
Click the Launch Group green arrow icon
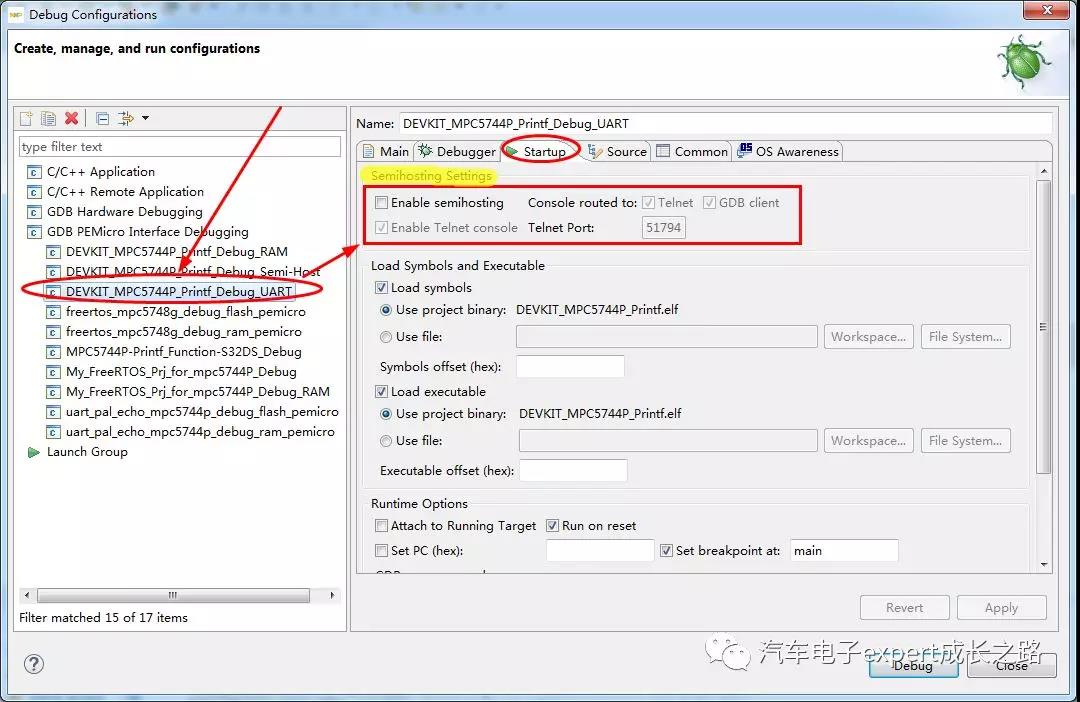pos(33,453)
